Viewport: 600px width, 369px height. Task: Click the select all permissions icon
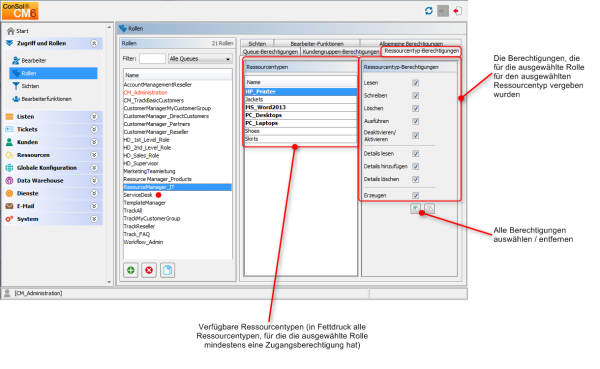415,209
